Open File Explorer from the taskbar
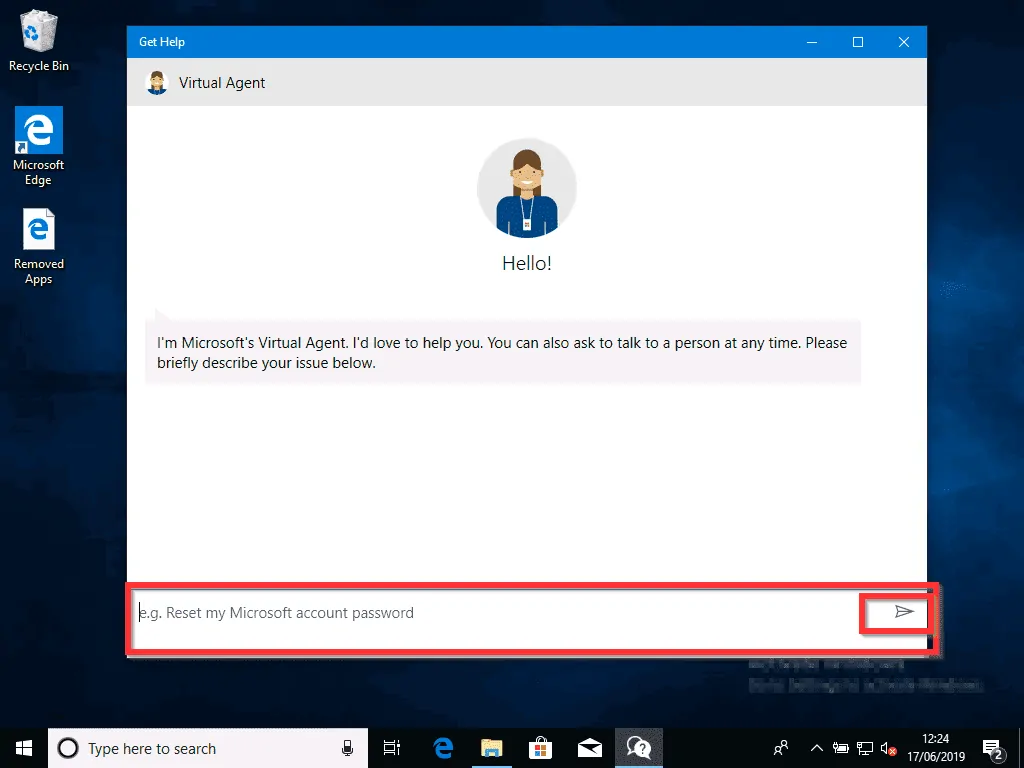1024x768 pixels. tap(491, 747)
